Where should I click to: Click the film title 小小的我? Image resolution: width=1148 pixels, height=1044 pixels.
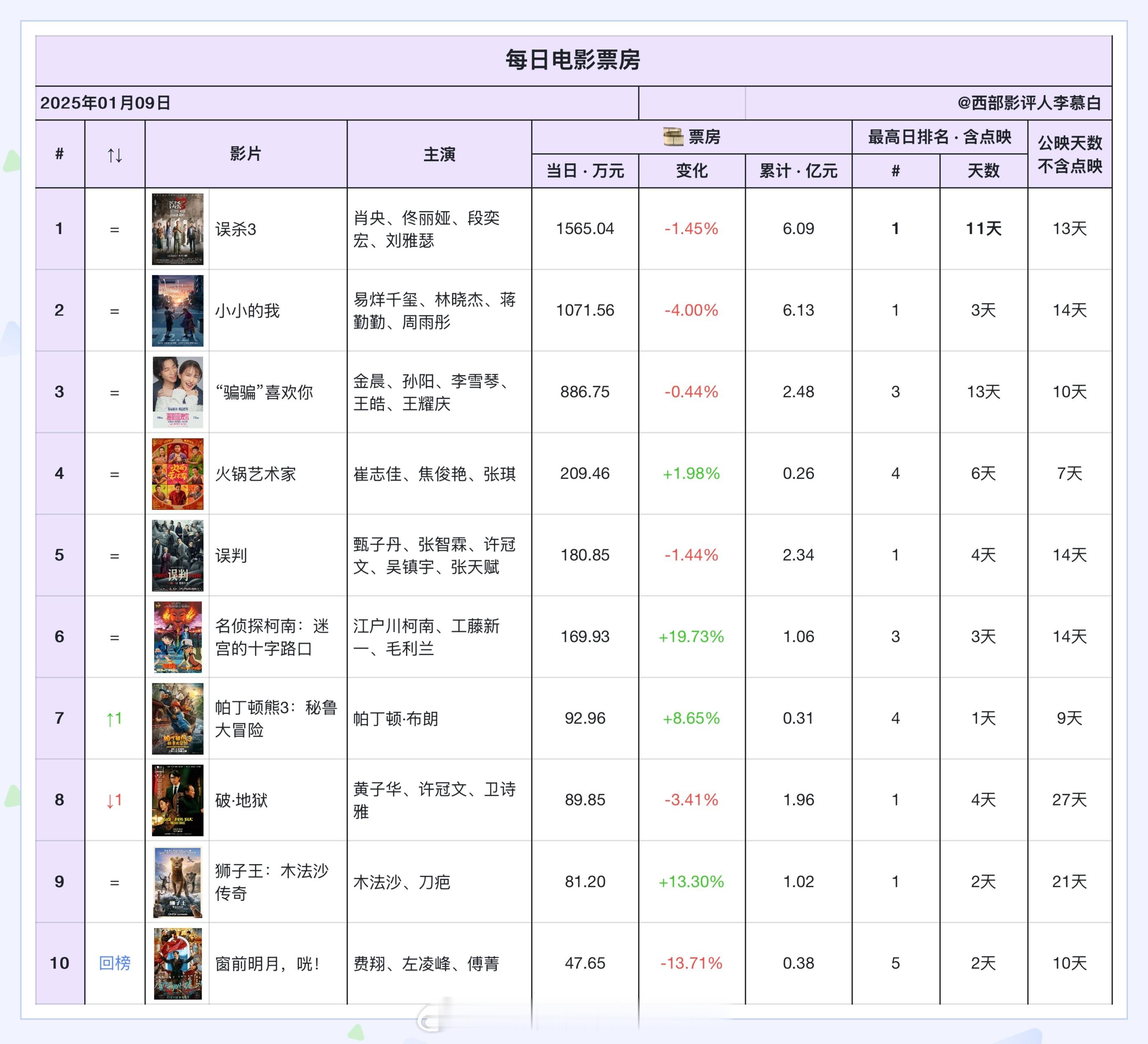pyautogui.click(x=247, y=311)
